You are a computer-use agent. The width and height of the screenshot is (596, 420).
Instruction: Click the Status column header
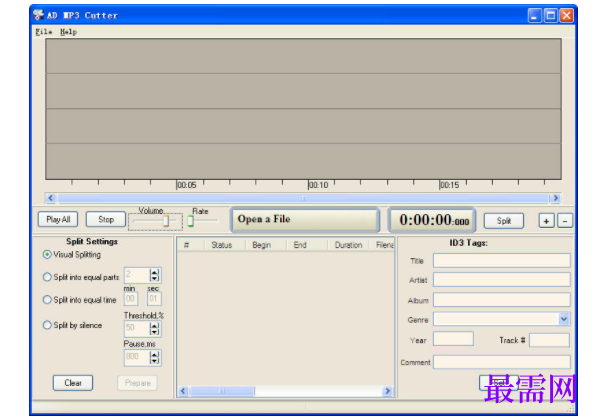point(225,245)
